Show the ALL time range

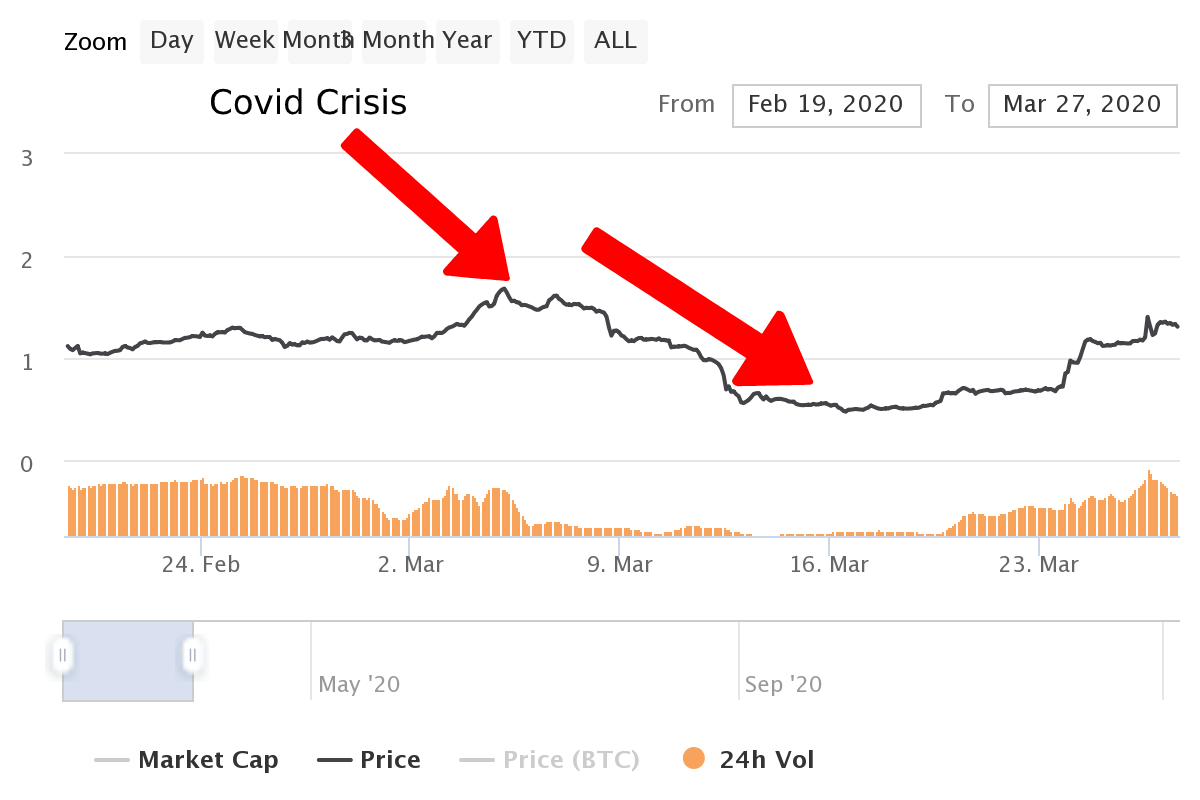615,41
